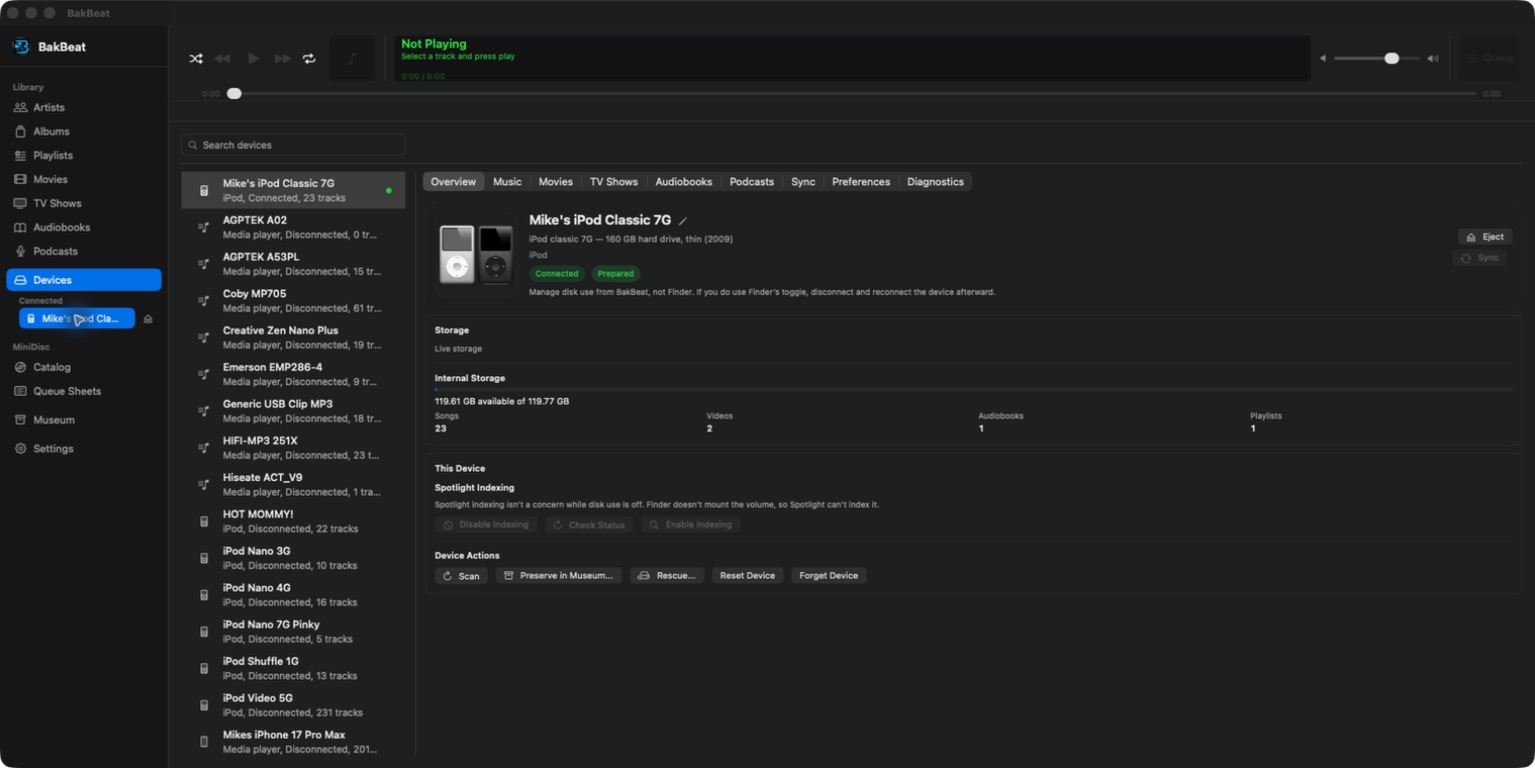The image size is (1535, 768).
Task: Select iPod Nano 3G device
Action: pos(293,558)
